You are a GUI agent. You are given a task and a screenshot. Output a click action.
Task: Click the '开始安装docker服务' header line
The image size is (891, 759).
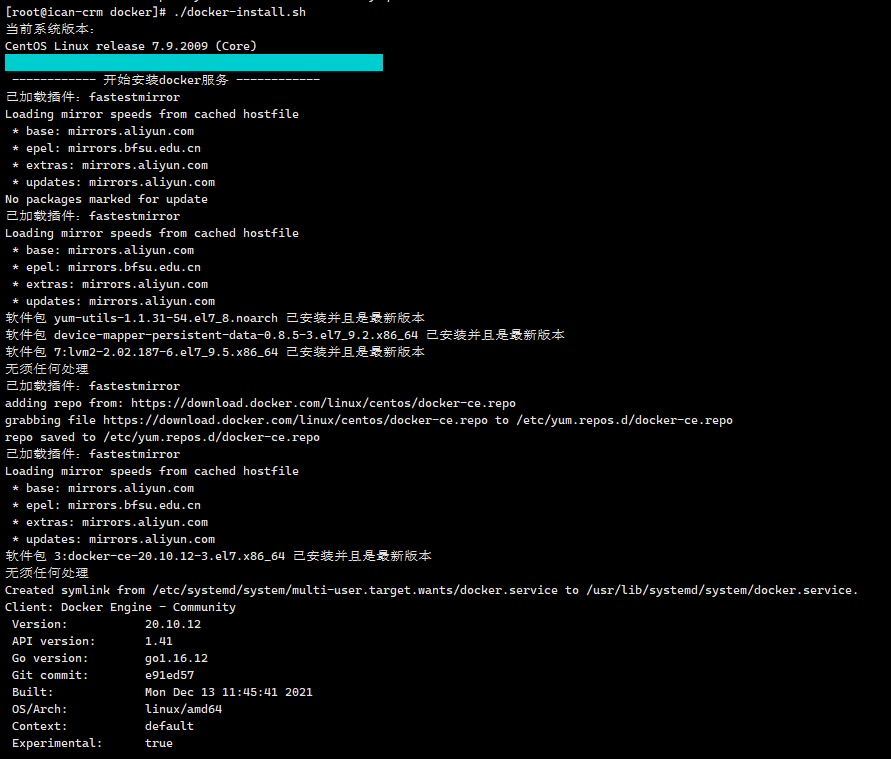(166, 80)
